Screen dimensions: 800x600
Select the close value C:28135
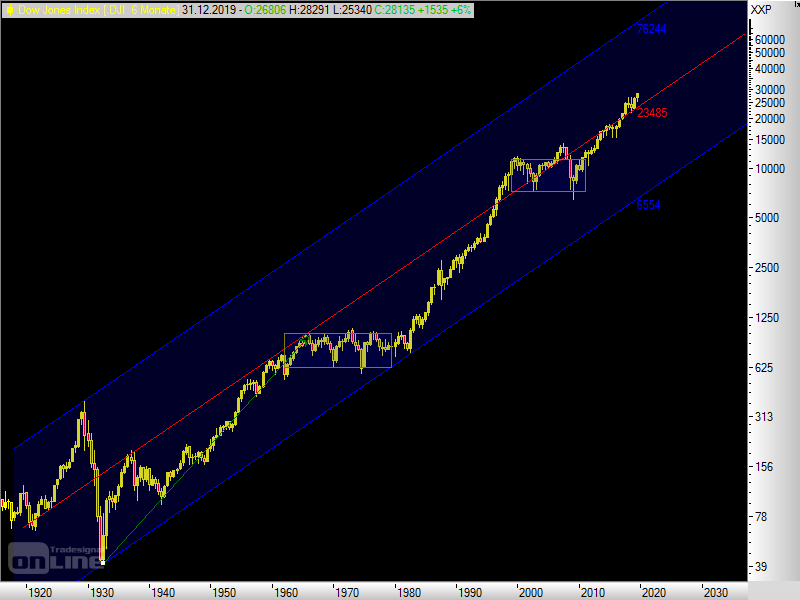pos(394,10)
